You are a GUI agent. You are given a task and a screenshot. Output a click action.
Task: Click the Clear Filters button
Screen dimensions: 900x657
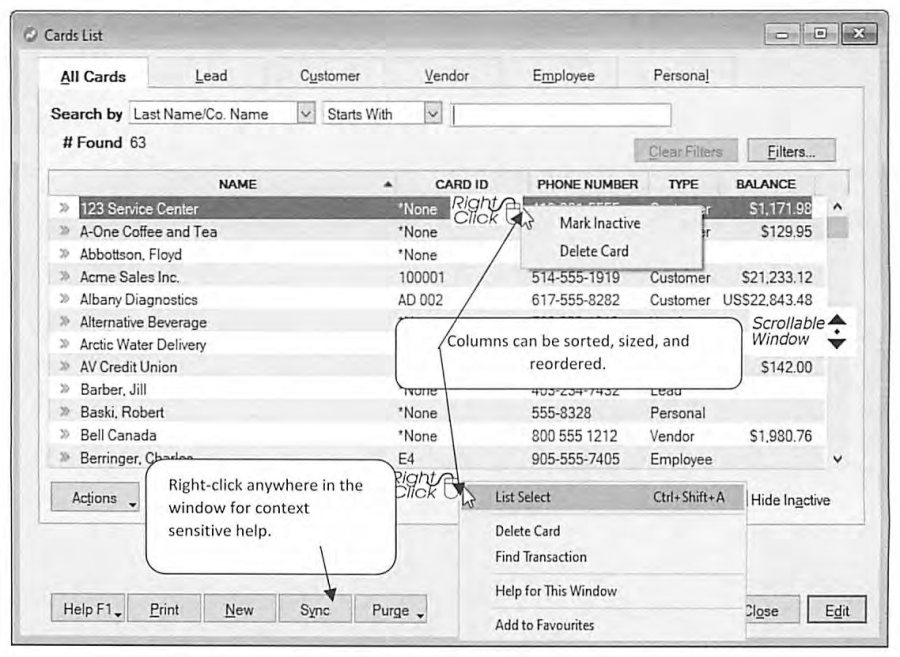pyautogui.click(x=685, y=151)
